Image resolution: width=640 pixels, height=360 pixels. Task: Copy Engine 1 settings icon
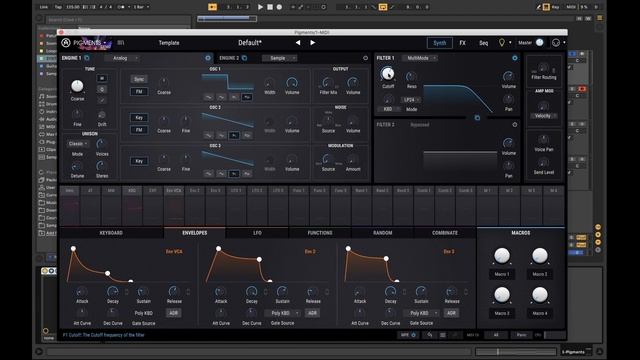point(87,58)
